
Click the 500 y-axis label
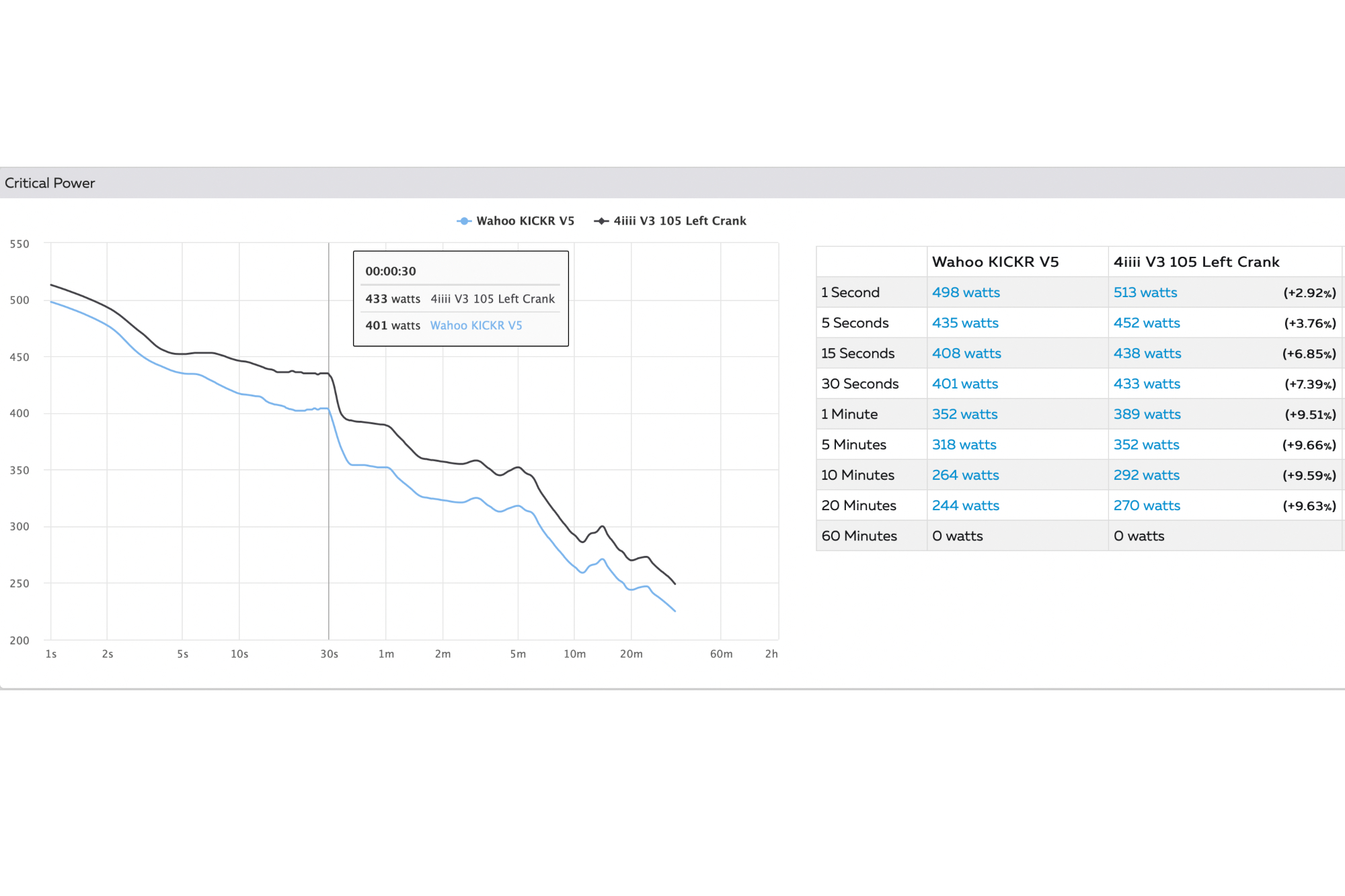pos(20,300)
